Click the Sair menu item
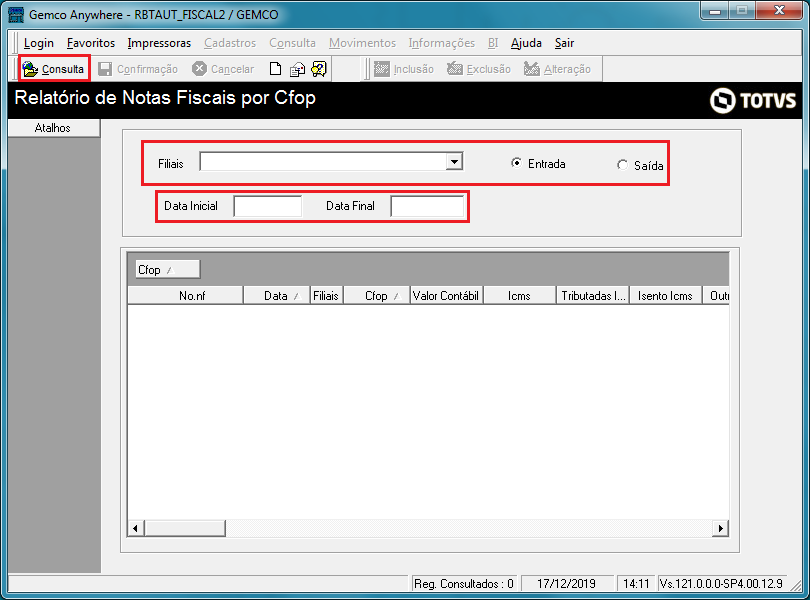Screen dimensions: 810x600 click(564, 43)
